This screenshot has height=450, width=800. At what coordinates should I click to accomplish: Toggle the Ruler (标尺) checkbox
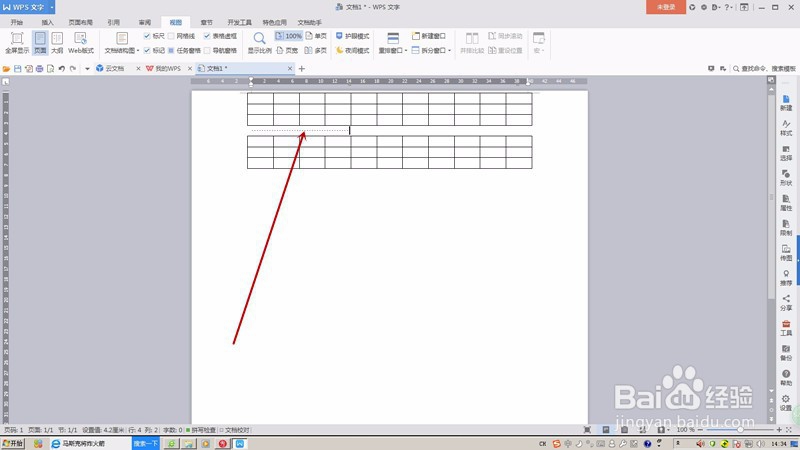[147, 36]
